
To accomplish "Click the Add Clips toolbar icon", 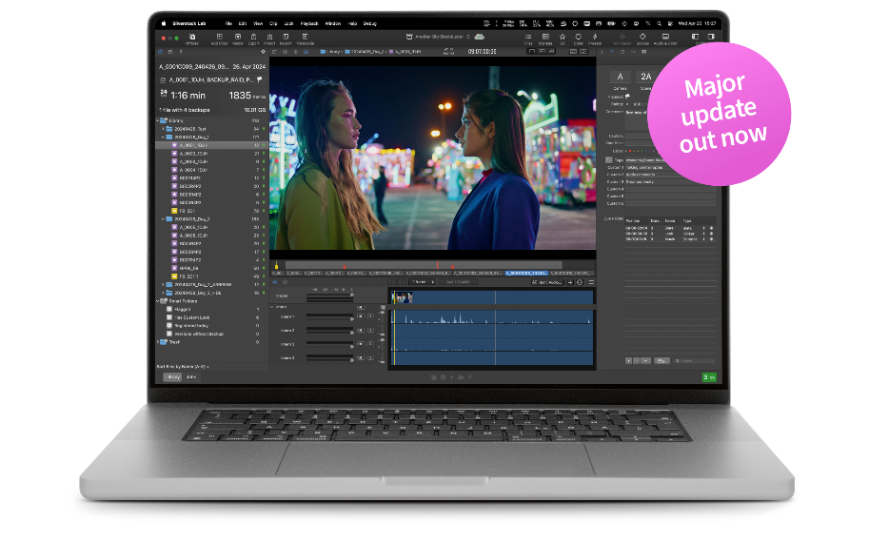I will click(x=219, y=38).
